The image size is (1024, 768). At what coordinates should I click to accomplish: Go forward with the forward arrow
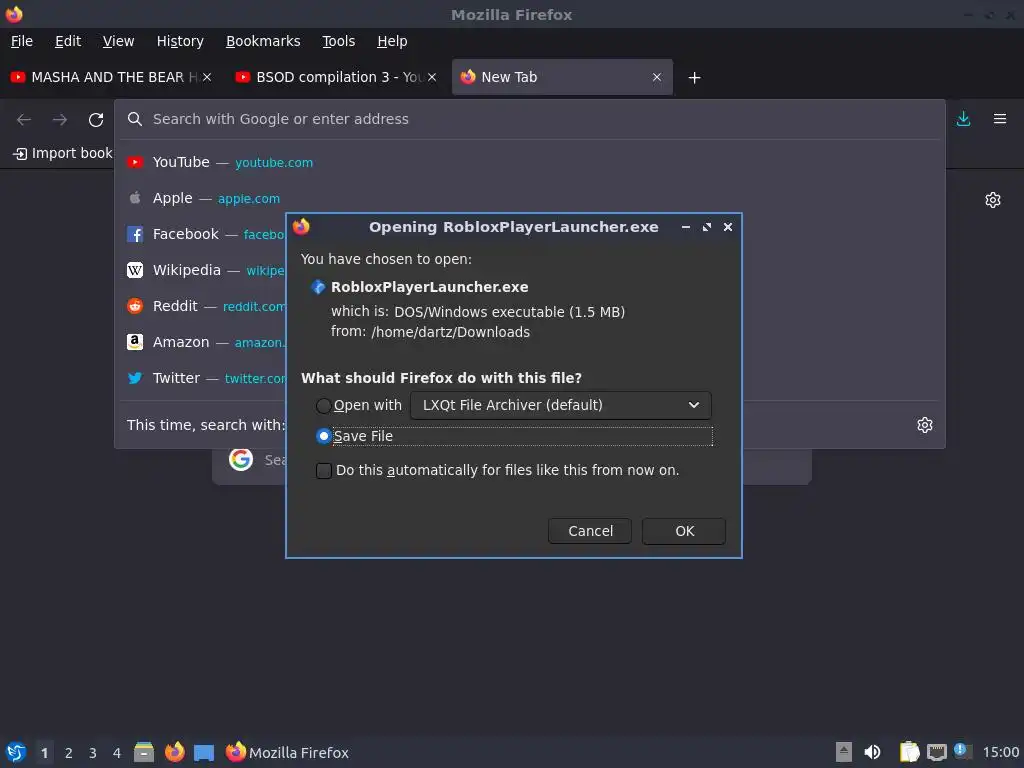coord(59,120)
